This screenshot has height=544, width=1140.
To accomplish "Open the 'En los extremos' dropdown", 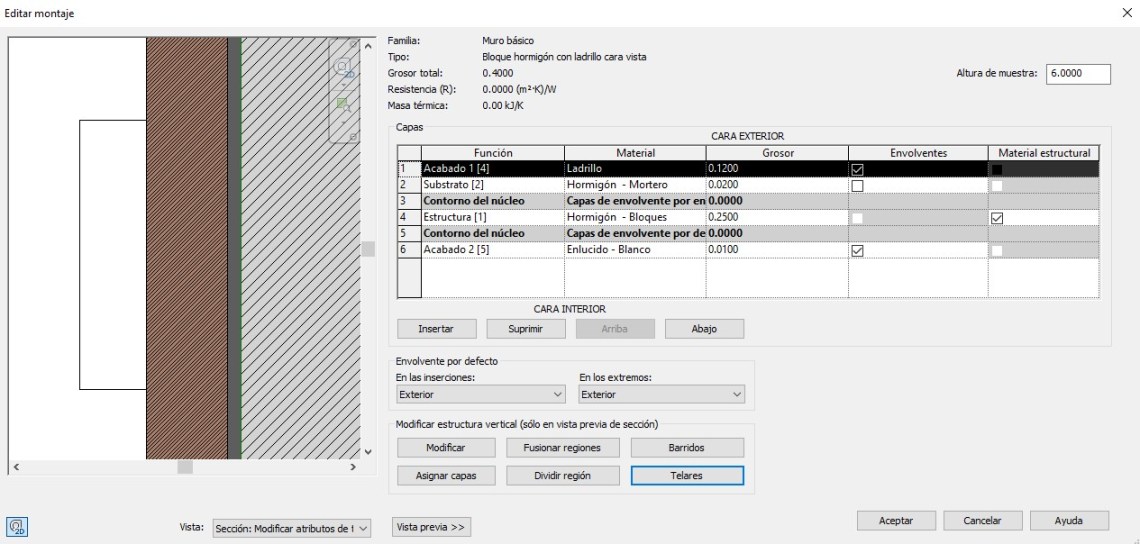I will click(x=662, y=395).
